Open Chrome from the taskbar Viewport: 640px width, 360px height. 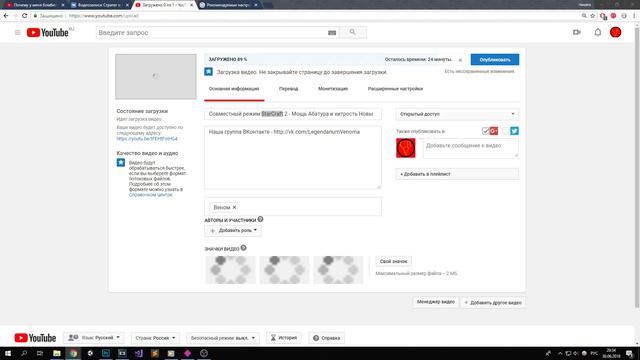point(73,353)
